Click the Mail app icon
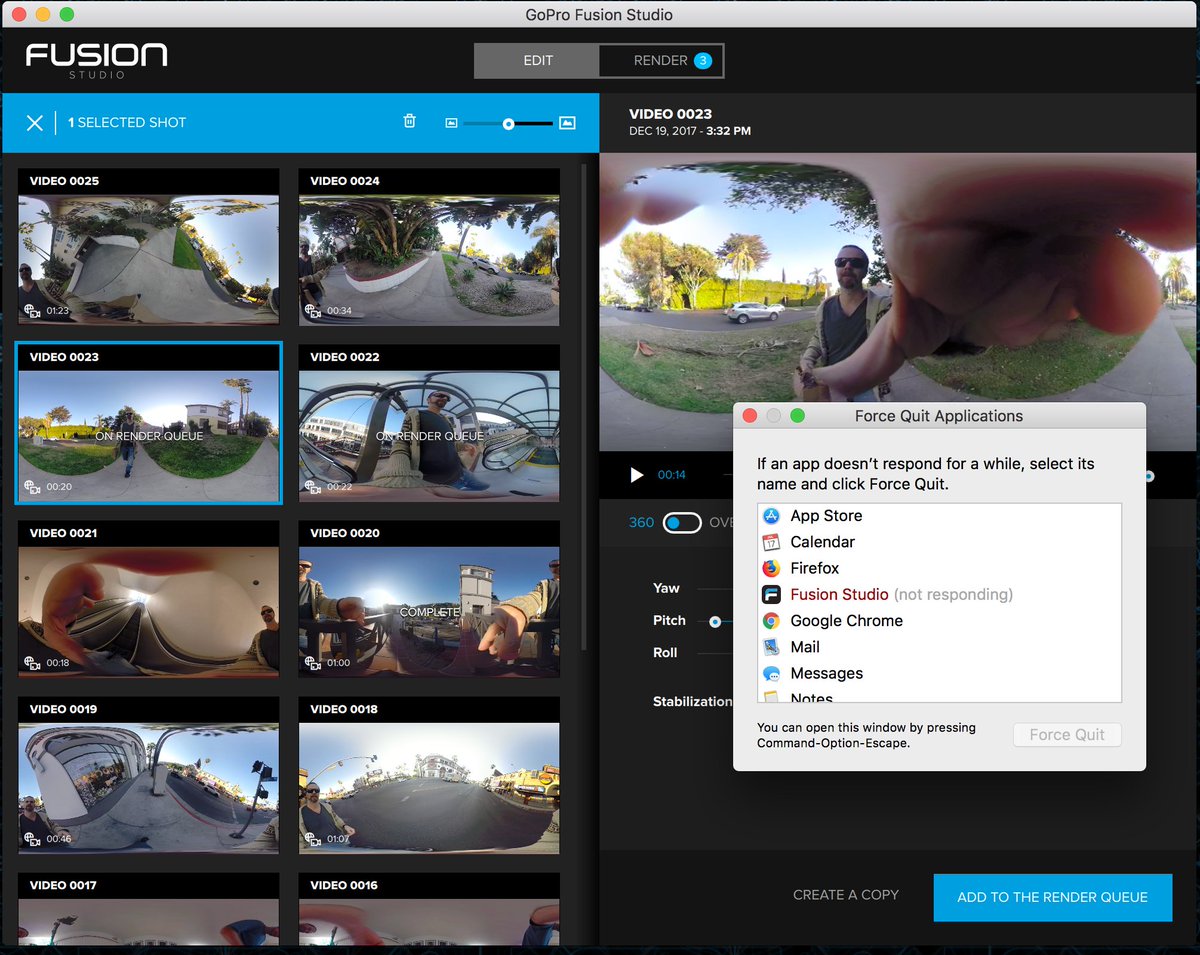 click(x=771, y=647)
